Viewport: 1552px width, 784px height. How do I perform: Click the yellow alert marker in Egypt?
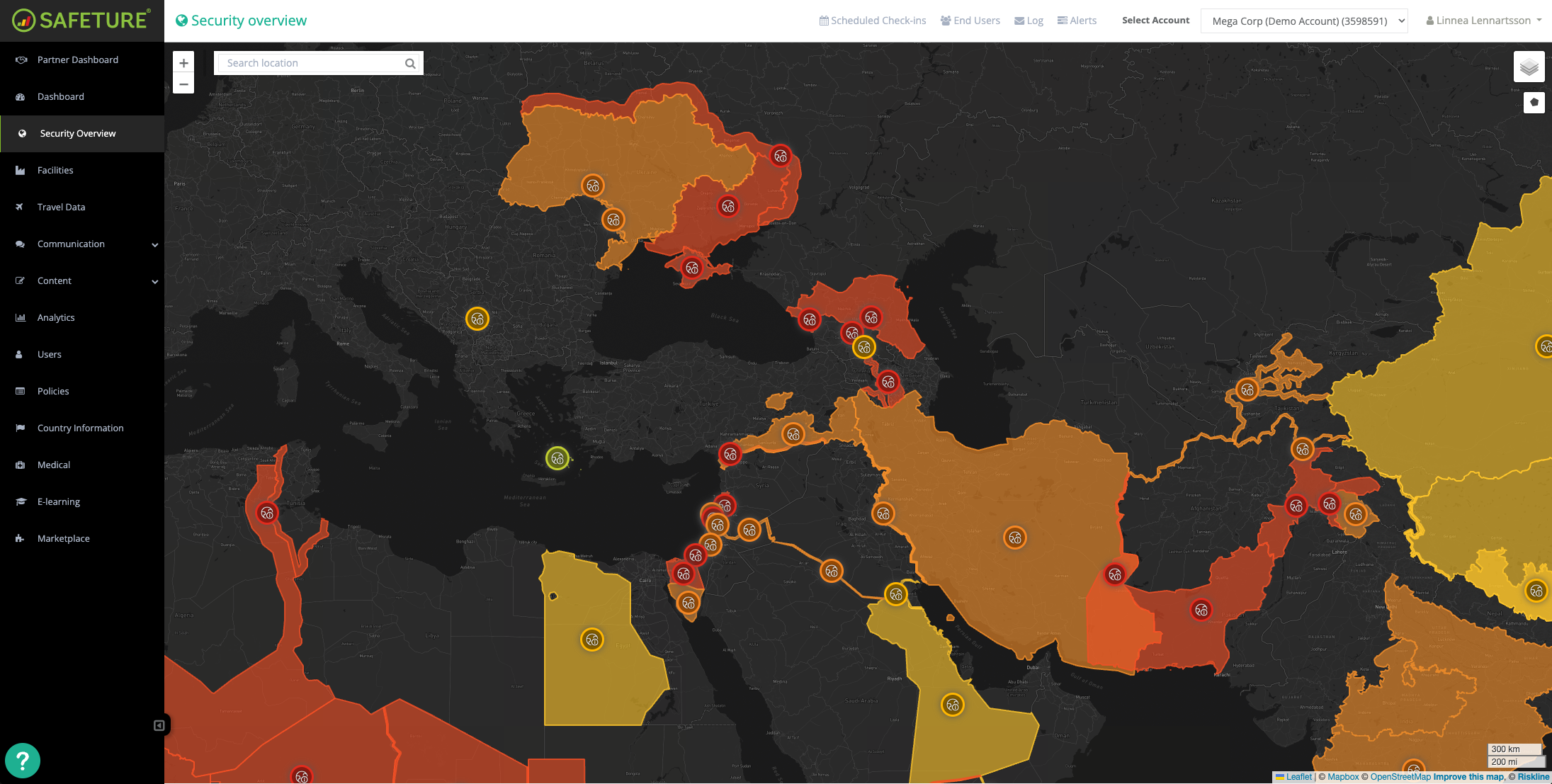tap(592, 640)
